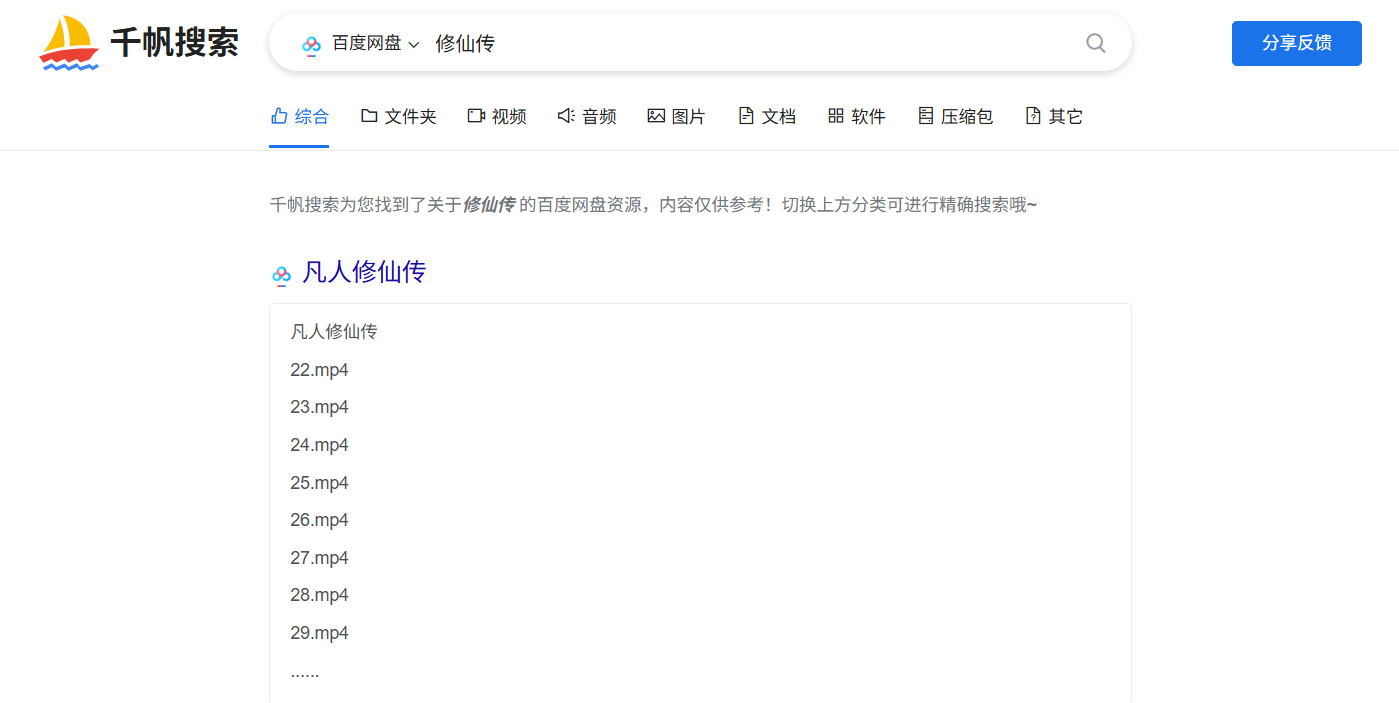Click the bold 修仙传 keyword in results summary

pos(489,205)
